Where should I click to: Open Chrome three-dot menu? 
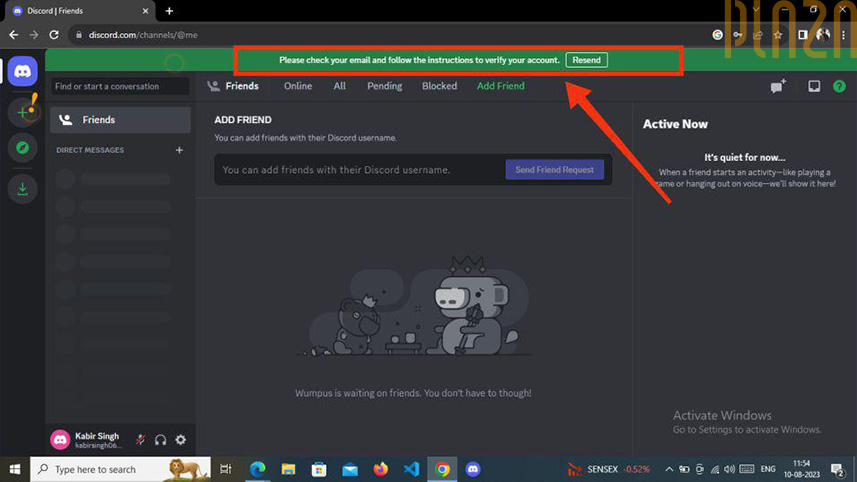point(843,35)
